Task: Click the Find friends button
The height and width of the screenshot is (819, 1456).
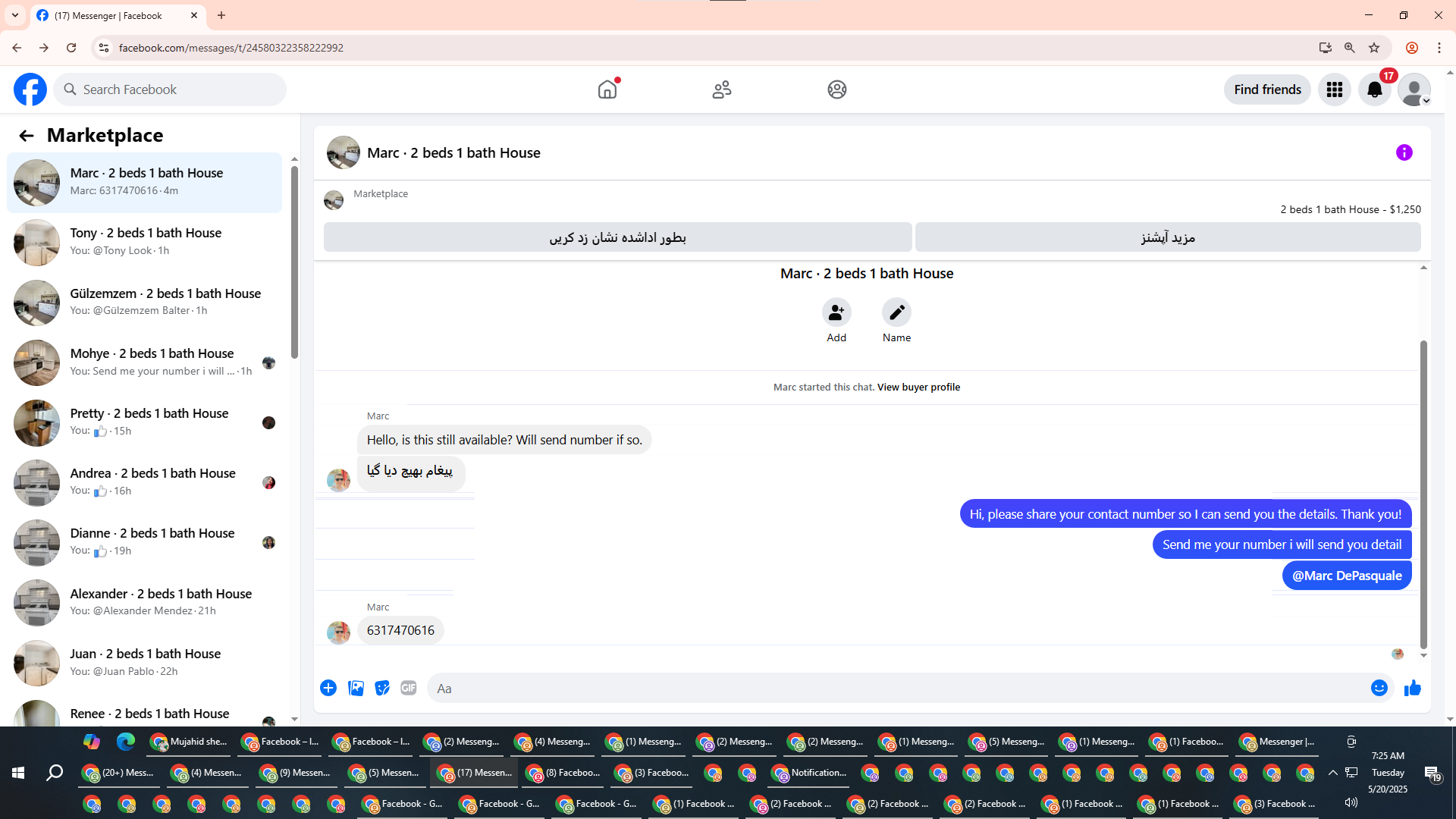Action: pyautogui.click(x=1267, y=89)
